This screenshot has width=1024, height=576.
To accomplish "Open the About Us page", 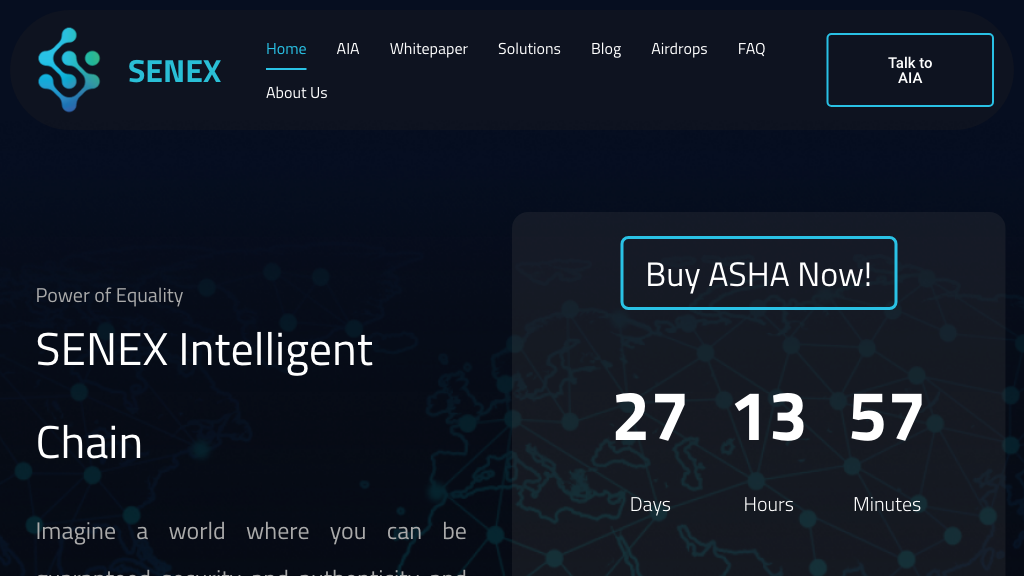I will click(x=296, y=92).
